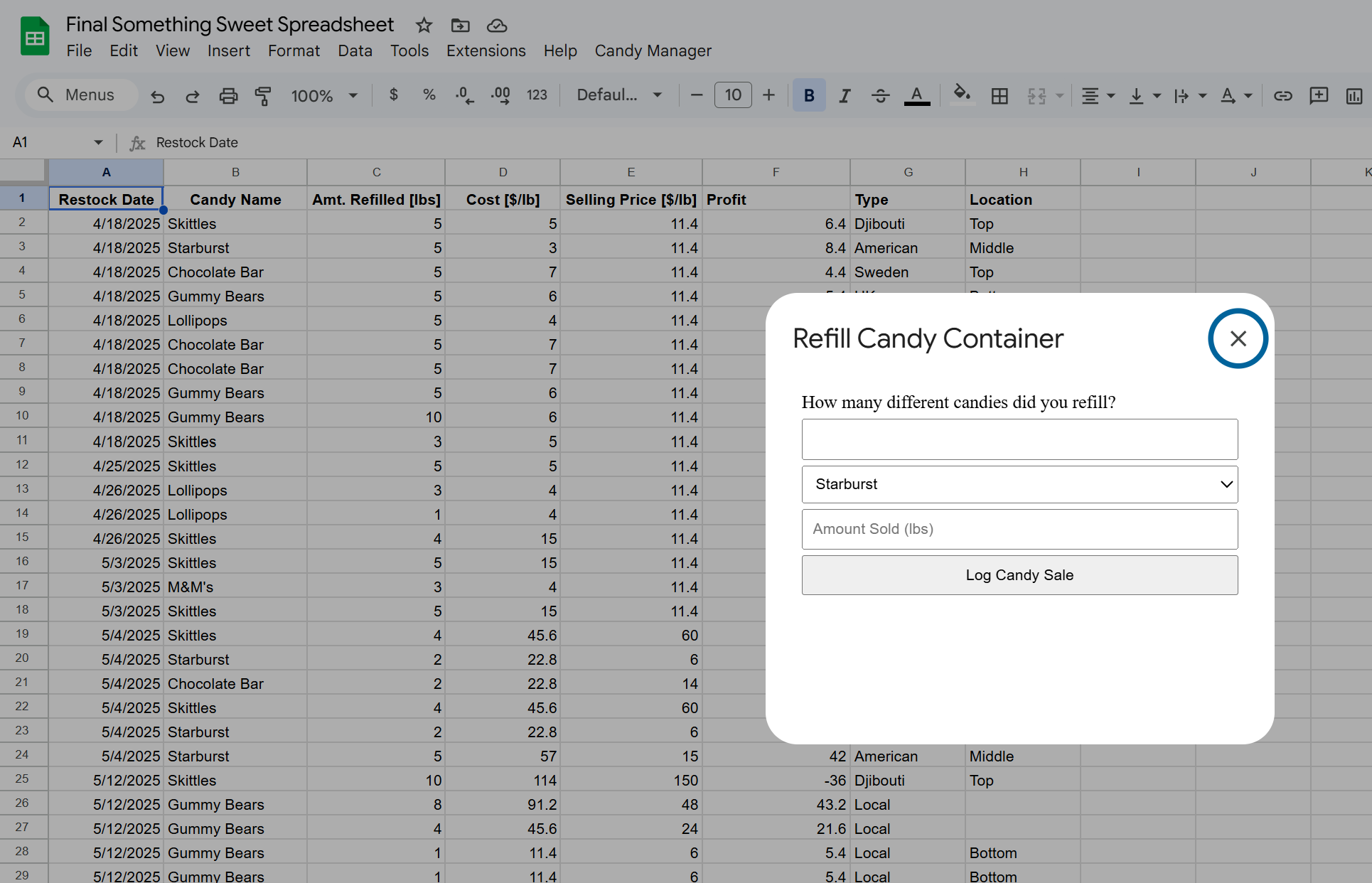
Task: Open the Extensions menu
Action: tap(486, 50)
